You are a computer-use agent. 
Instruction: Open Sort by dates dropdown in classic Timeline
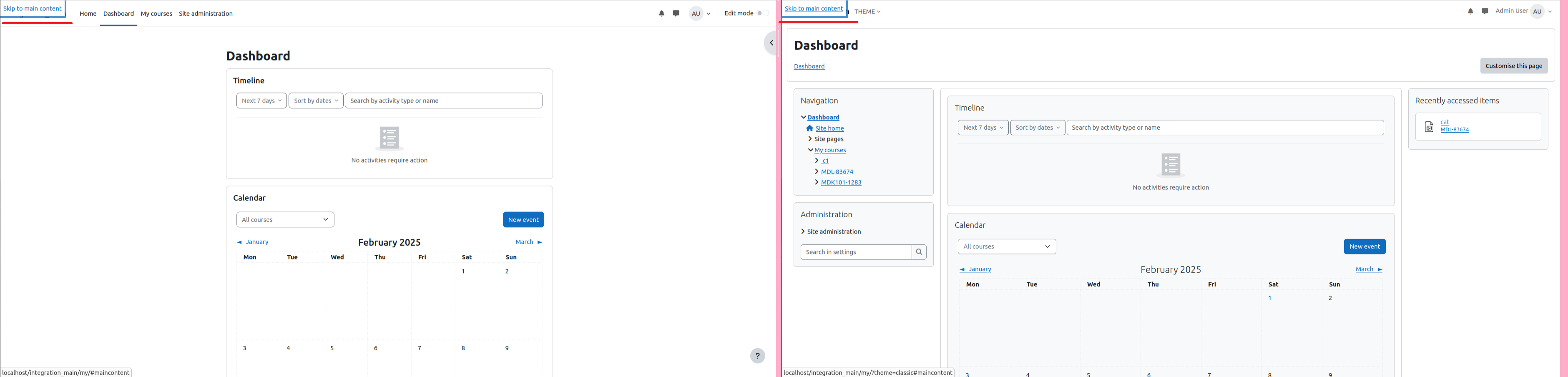[1038, 127]
